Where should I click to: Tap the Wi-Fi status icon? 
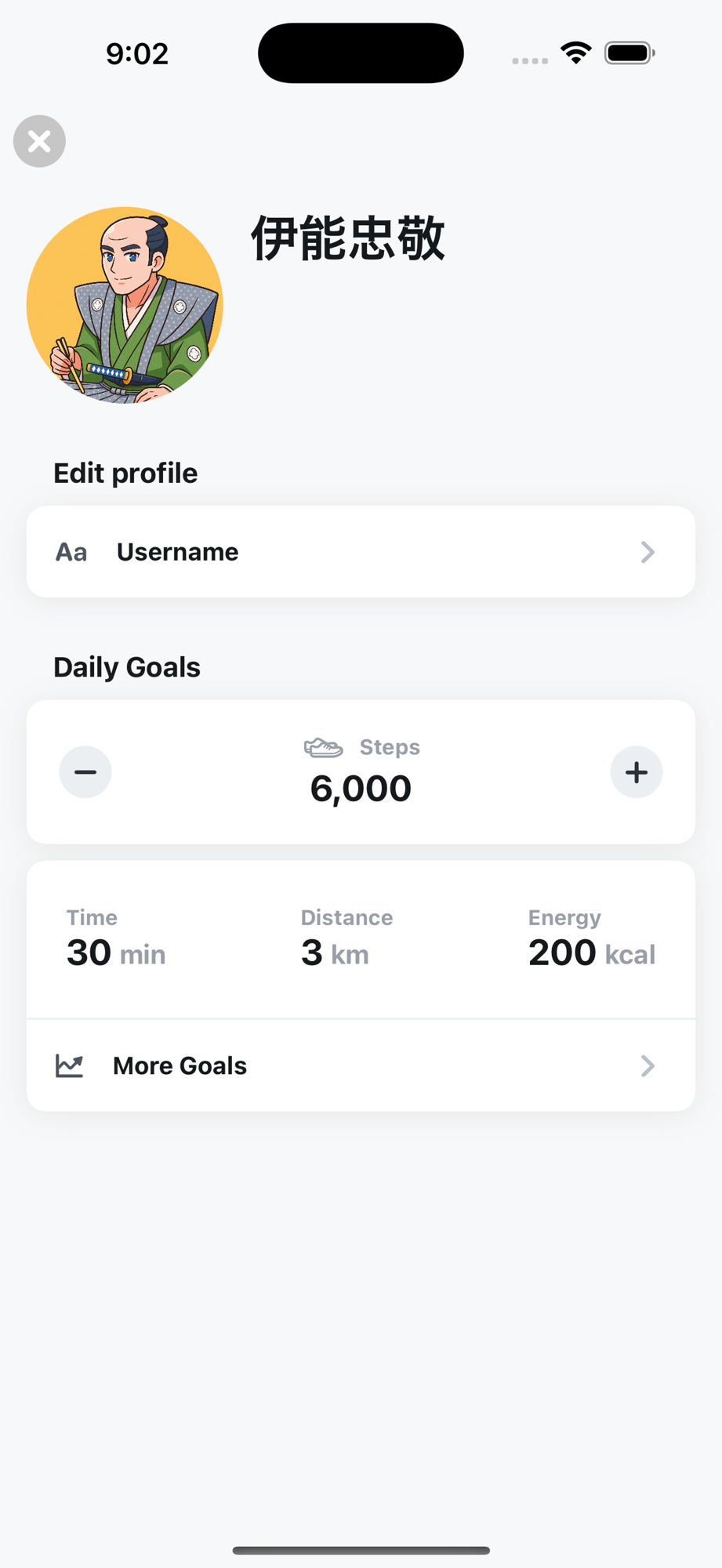pyautogui.click(x=576, y=53)
